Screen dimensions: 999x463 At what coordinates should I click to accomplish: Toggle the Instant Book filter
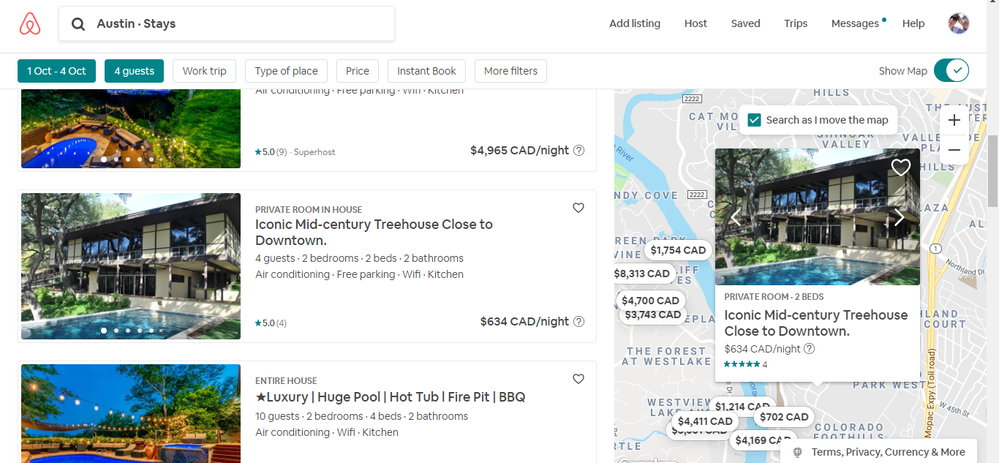pyautogui.click(x=426, y=71)
